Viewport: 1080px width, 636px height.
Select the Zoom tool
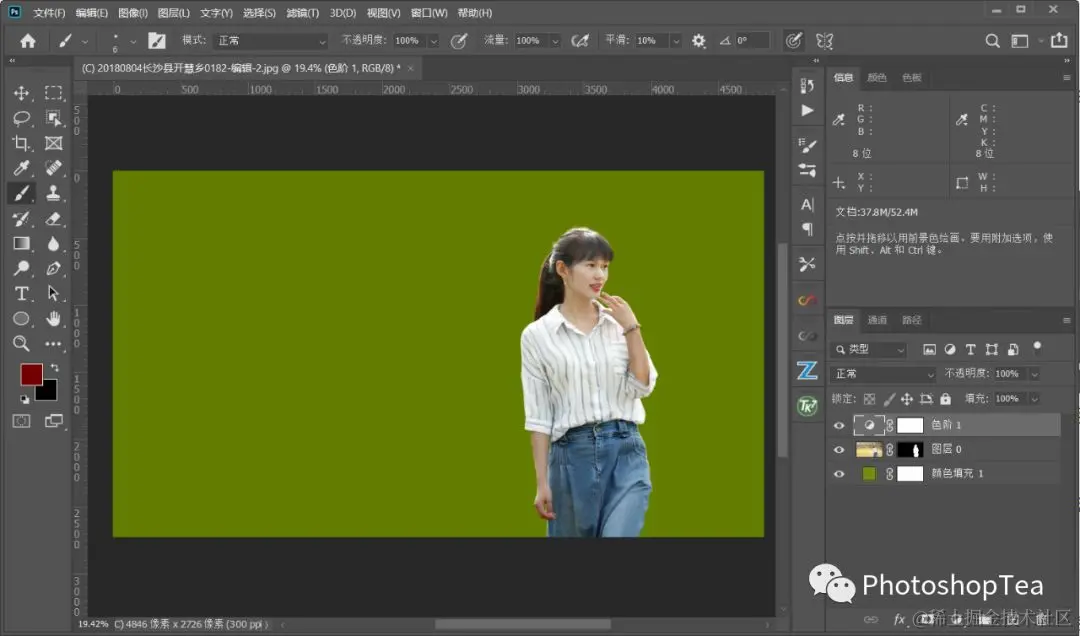pos(21,343)
